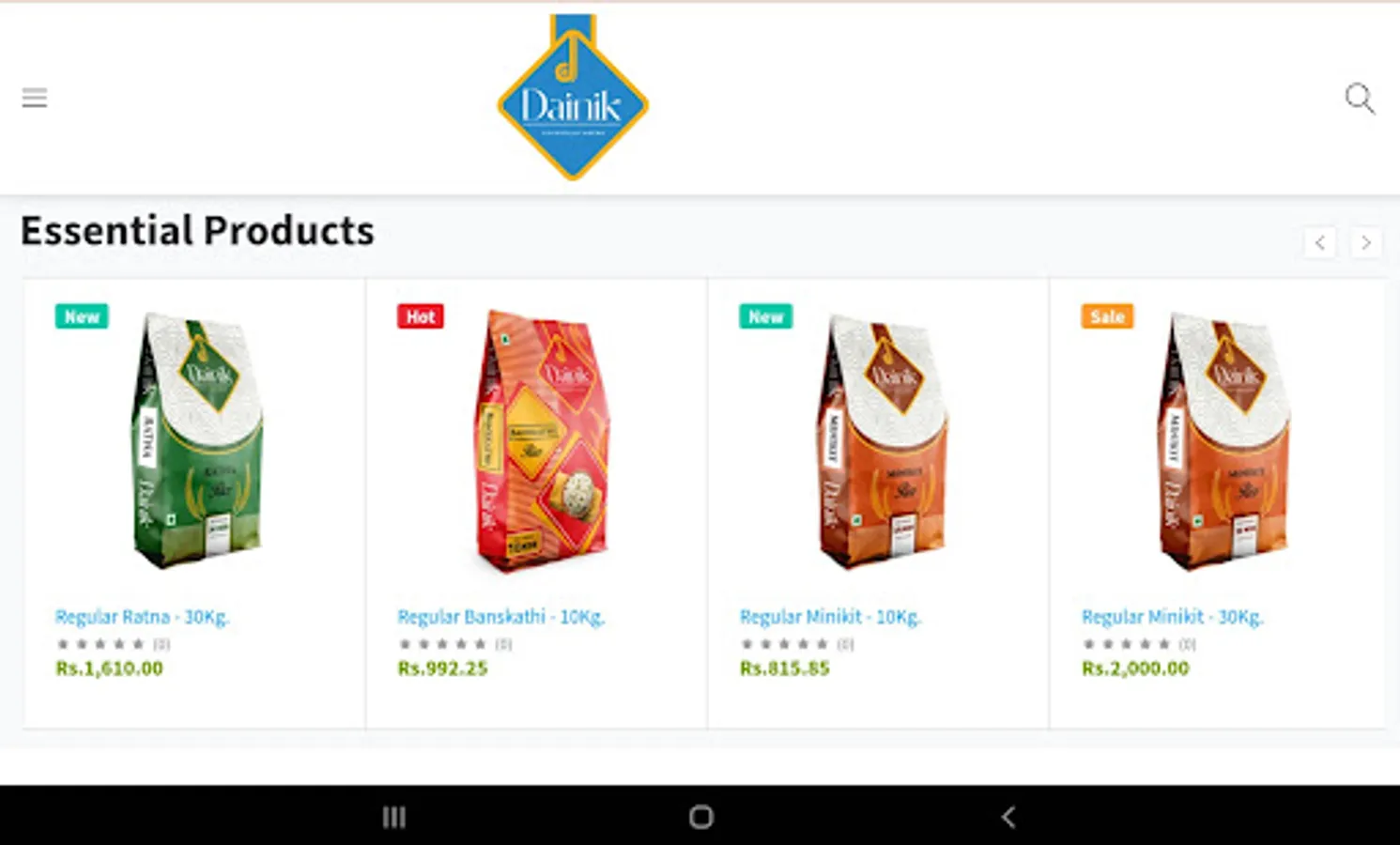The image size is (1400, 845).
Task: Select the red Banskathi rice bag image
Action: [541, 440]
